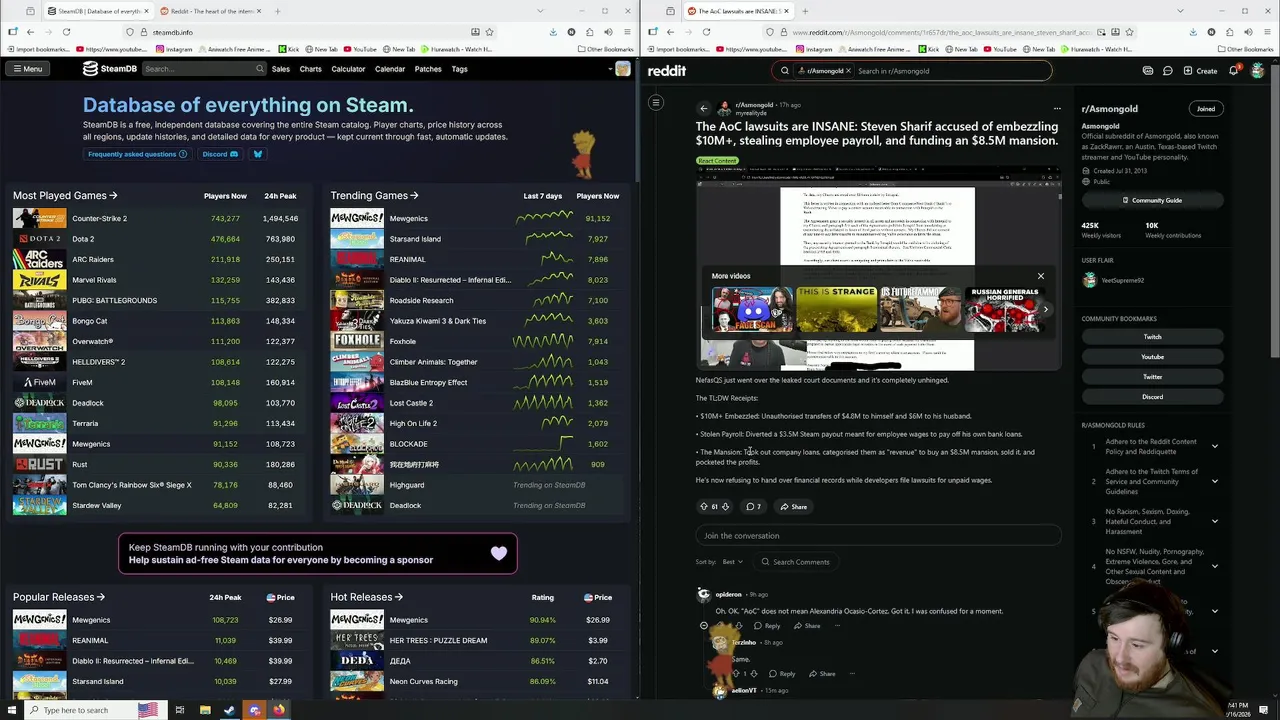Open the Calculator page on SteamDB

tap(348, 69)
